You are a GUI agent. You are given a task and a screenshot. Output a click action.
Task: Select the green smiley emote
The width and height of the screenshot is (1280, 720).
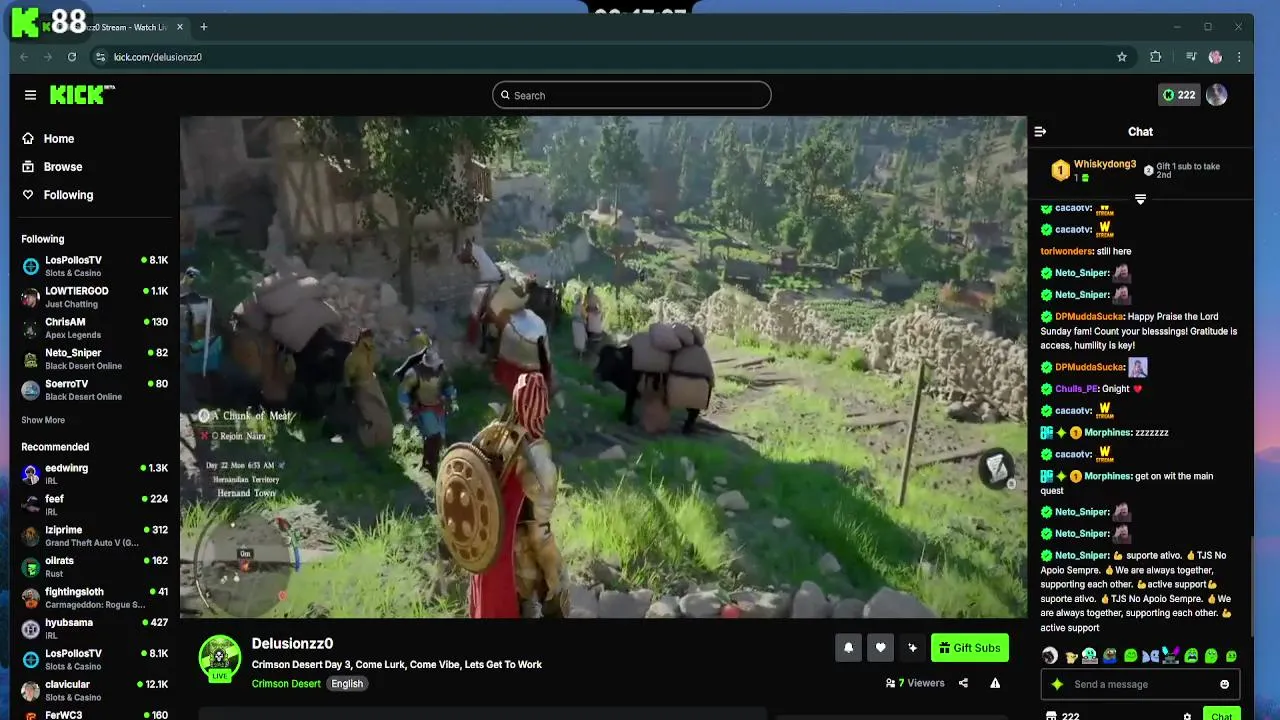pos(1130,656)
